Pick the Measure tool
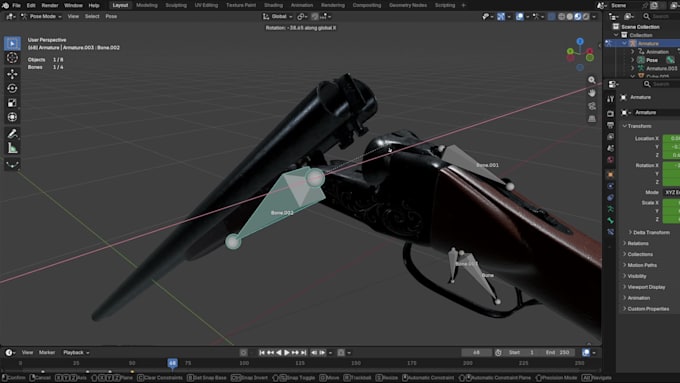The height and width of the screenshot is (383, 680). tap(12, 148)
